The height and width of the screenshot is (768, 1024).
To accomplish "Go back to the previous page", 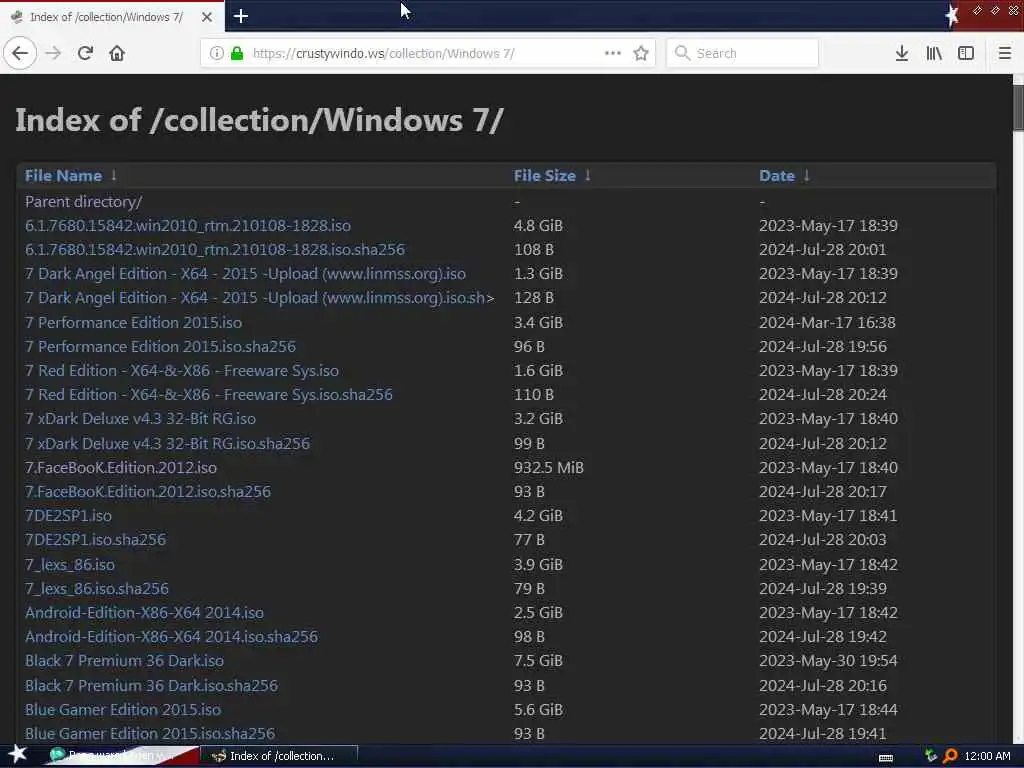I will [20, 53].
